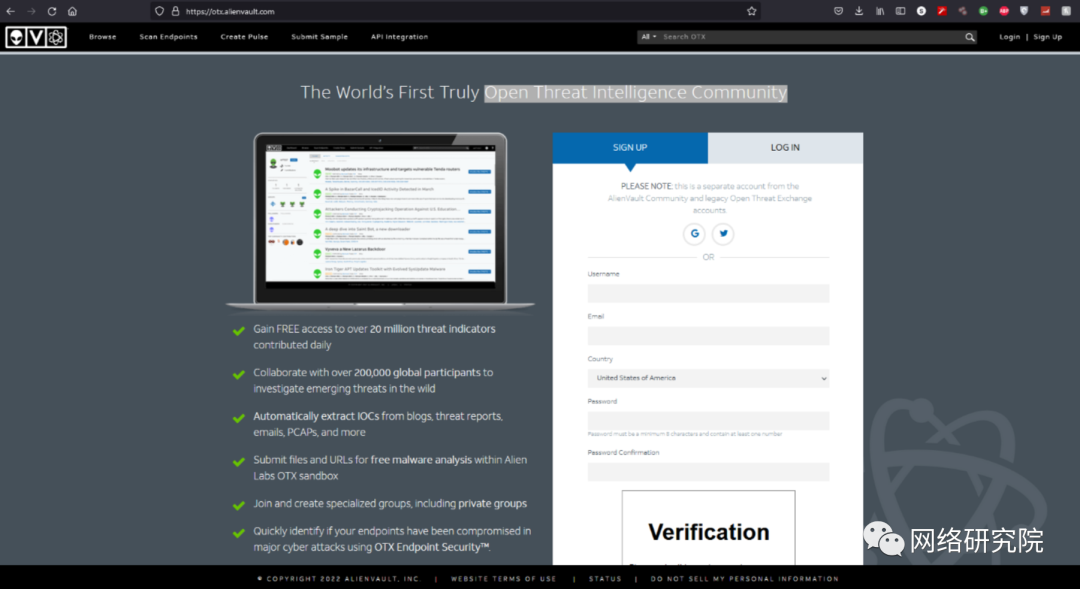Open tracking protection shield in address bar
Image resolution: width=1080 pixels, height=589 pixels.
point(159,11)
